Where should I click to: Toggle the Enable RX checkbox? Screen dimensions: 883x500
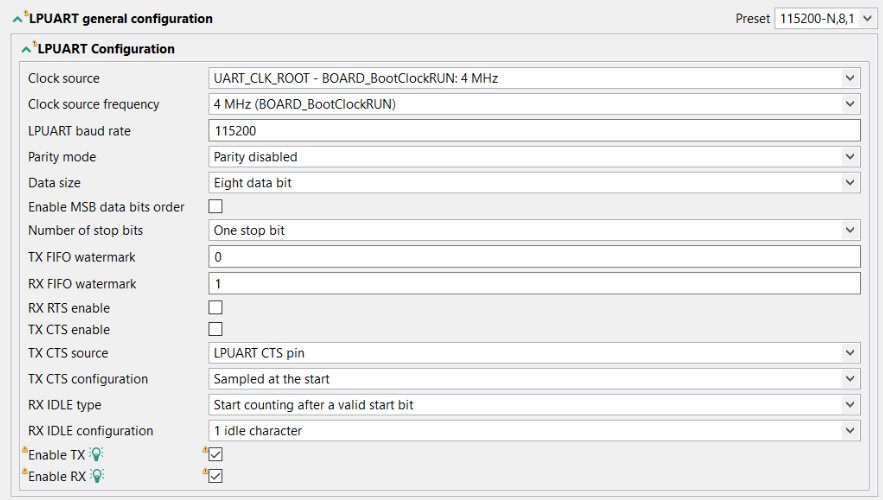click(x=215, y=476)
